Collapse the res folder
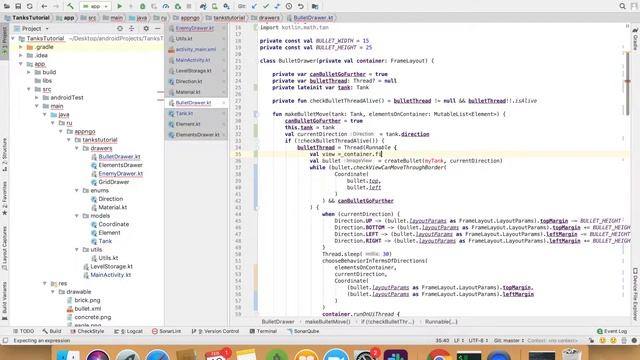This screenshot has height=360, width=640. pyautogui.click(x=45, y=283)
